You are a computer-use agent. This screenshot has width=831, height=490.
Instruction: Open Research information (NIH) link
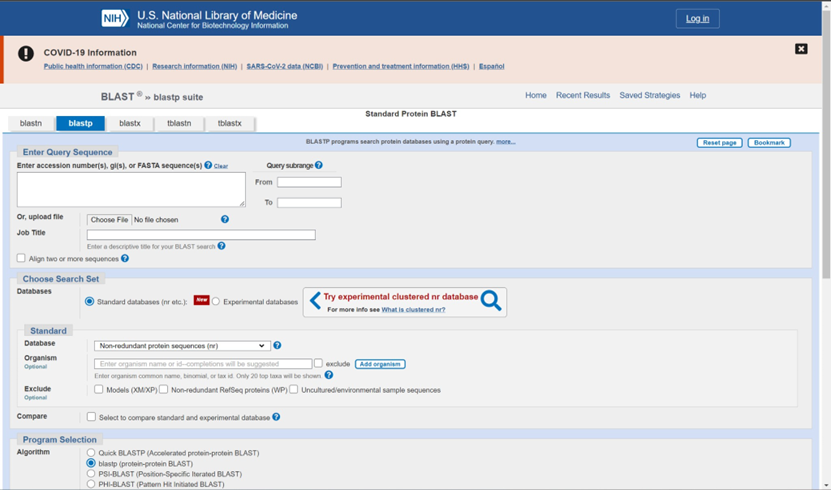195,66
